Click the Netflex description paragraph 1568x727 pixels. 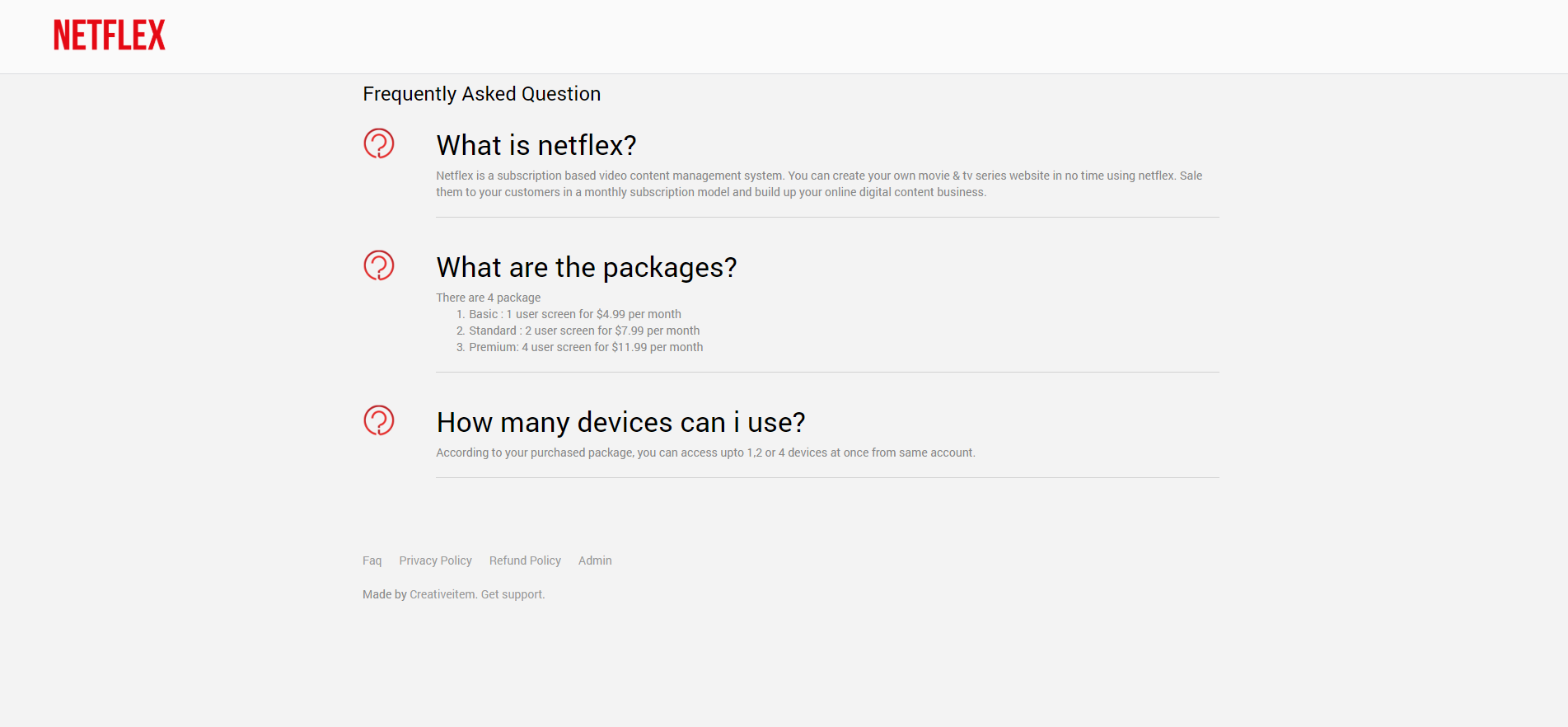(x=819, y=184)
